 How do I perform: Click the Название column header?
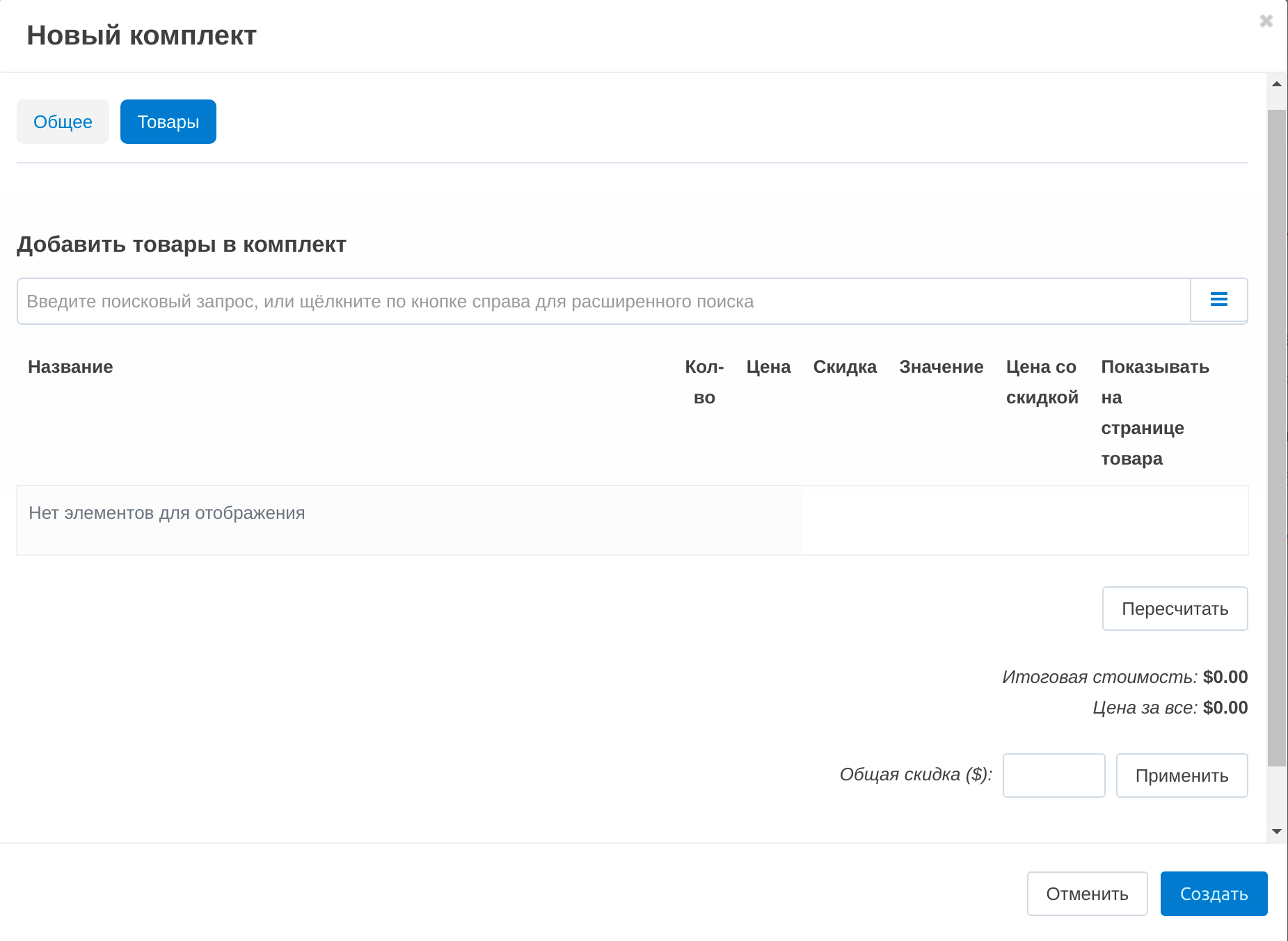click(70, 367)
